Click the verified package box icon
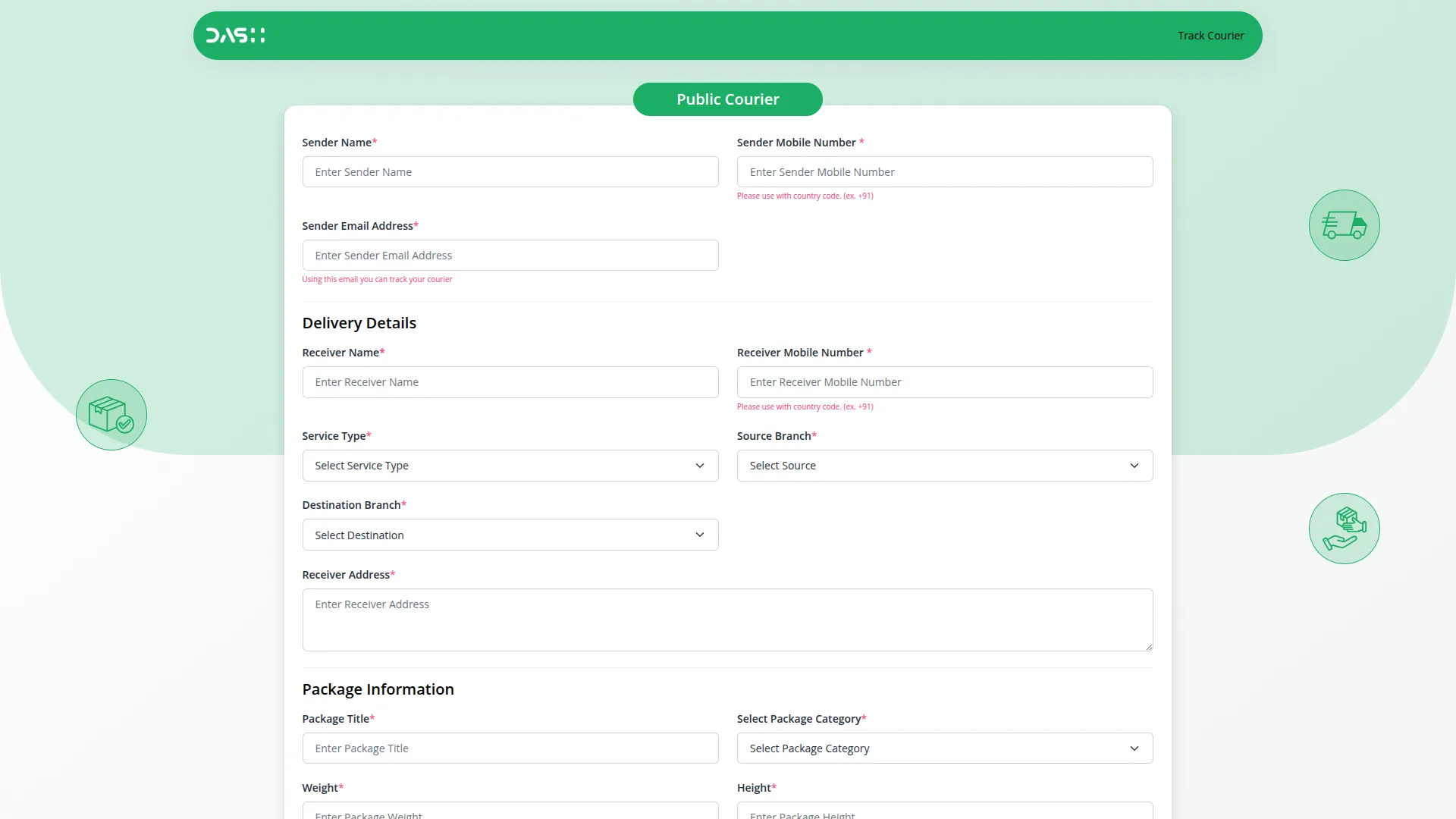Image resolution: width=1456 pixels, height=819 pixels. 111,415
